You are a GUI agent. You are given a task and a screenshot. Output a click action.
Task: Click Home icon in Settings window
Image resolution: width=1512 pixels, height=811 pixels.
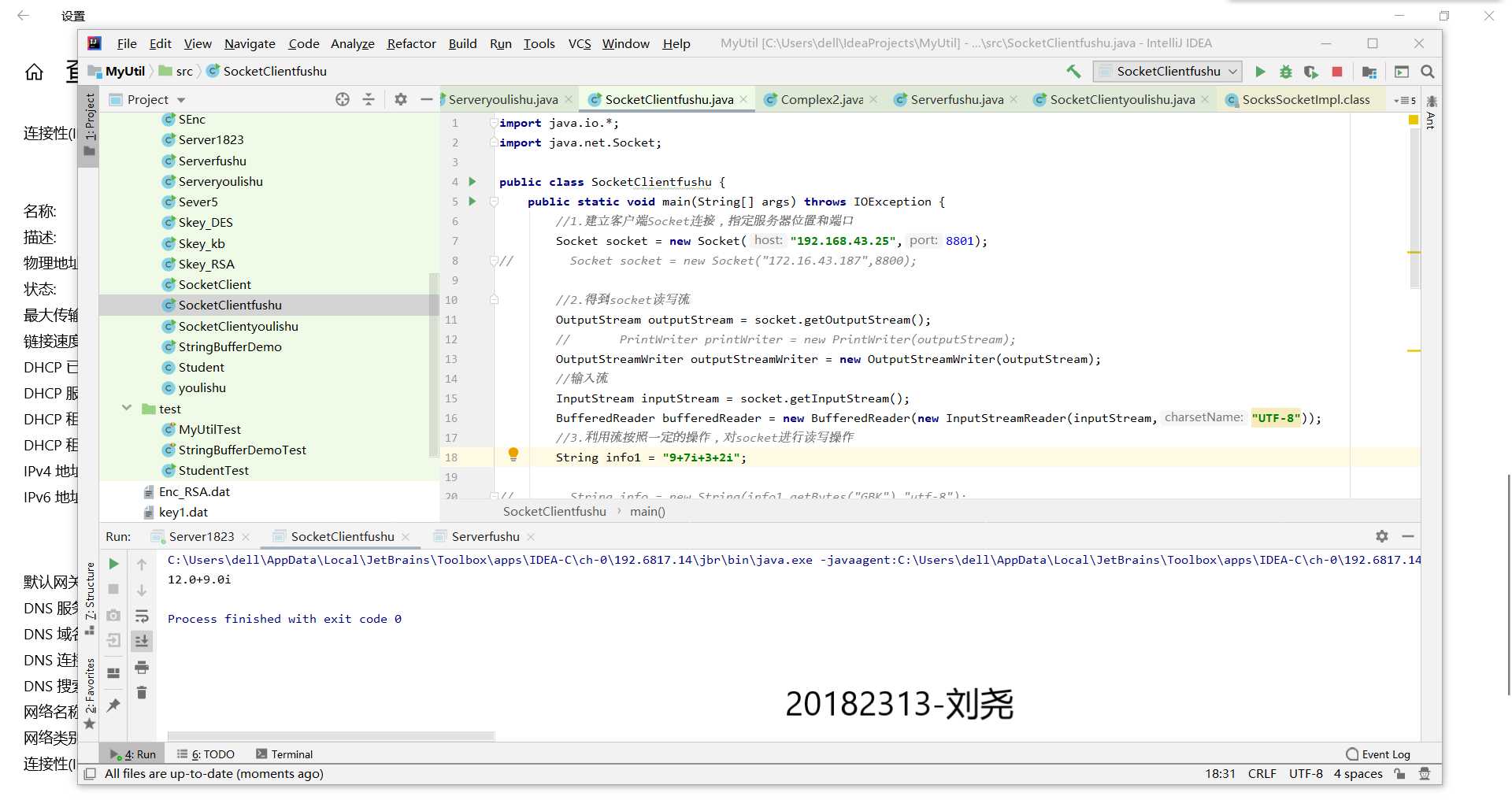(x=34, y=72)
